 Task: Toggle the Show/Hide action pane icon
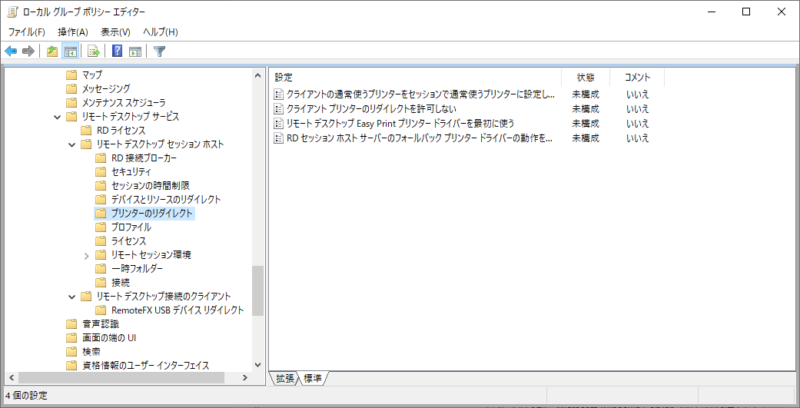[x=135, y=51]
